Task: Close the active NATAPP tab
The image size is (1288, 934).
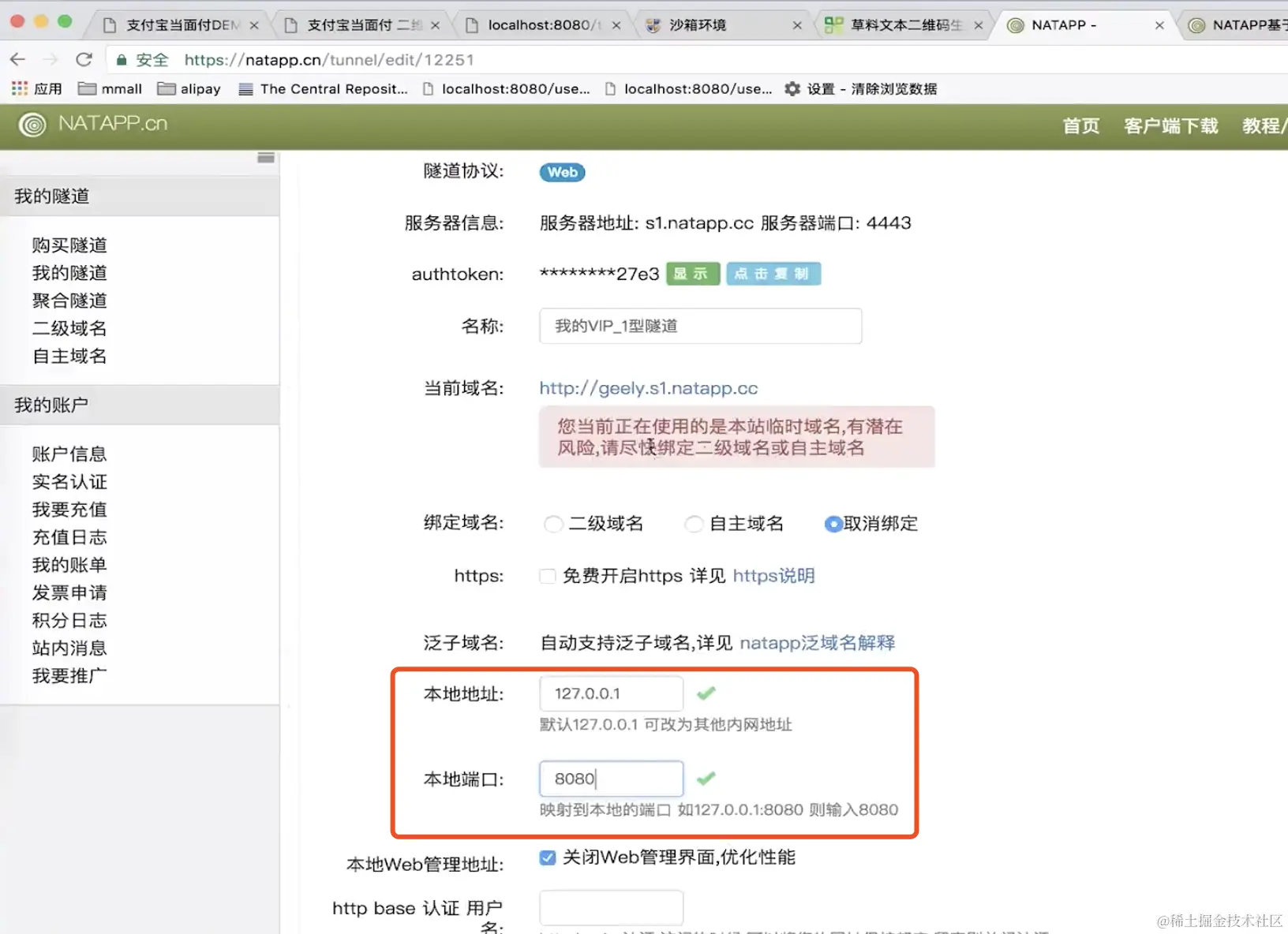Action: point(1159,25)
